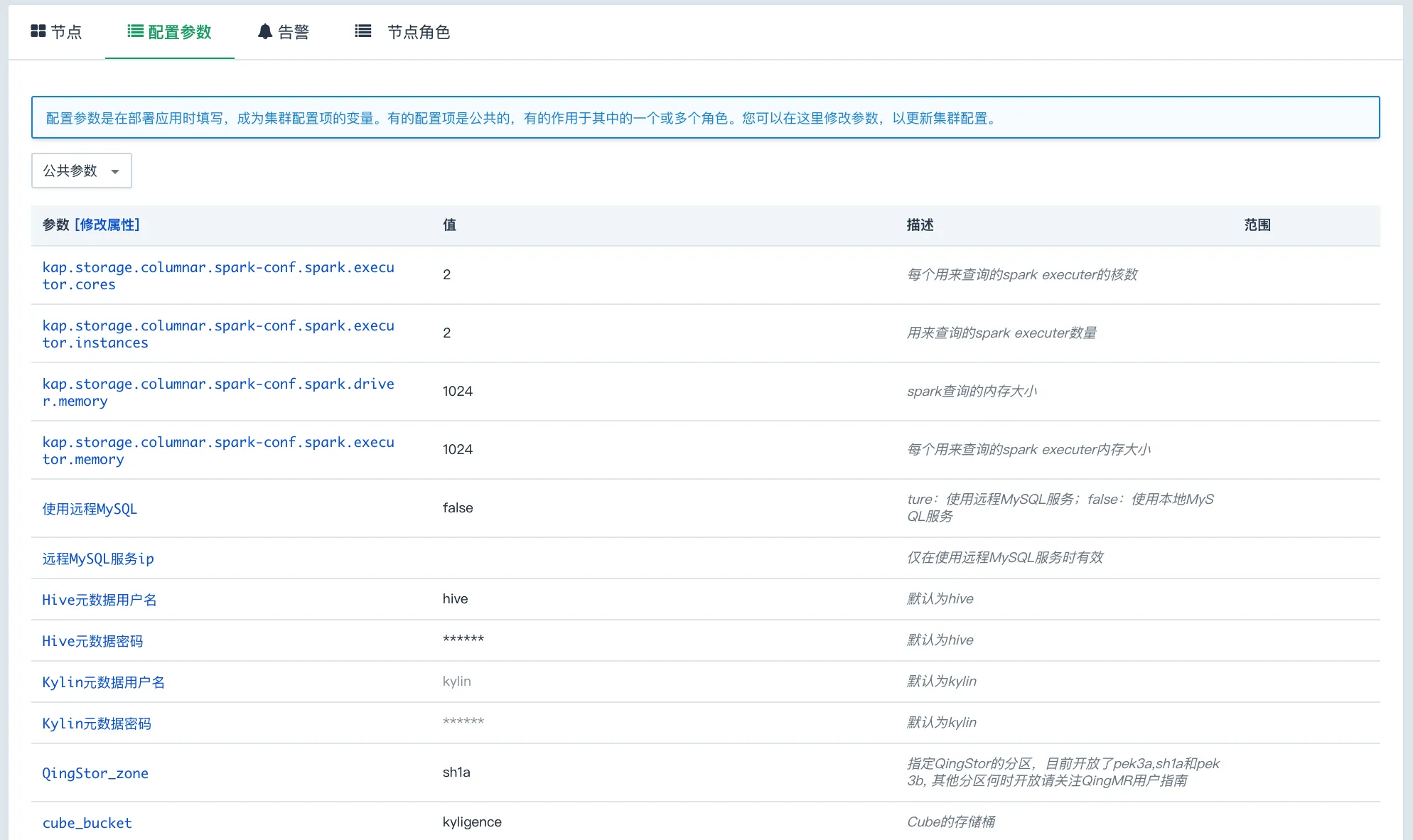Click description spark查询的内存大小
Viewport: 1413px width, 840px height.
pyautogui.click(x=972, y=391)
